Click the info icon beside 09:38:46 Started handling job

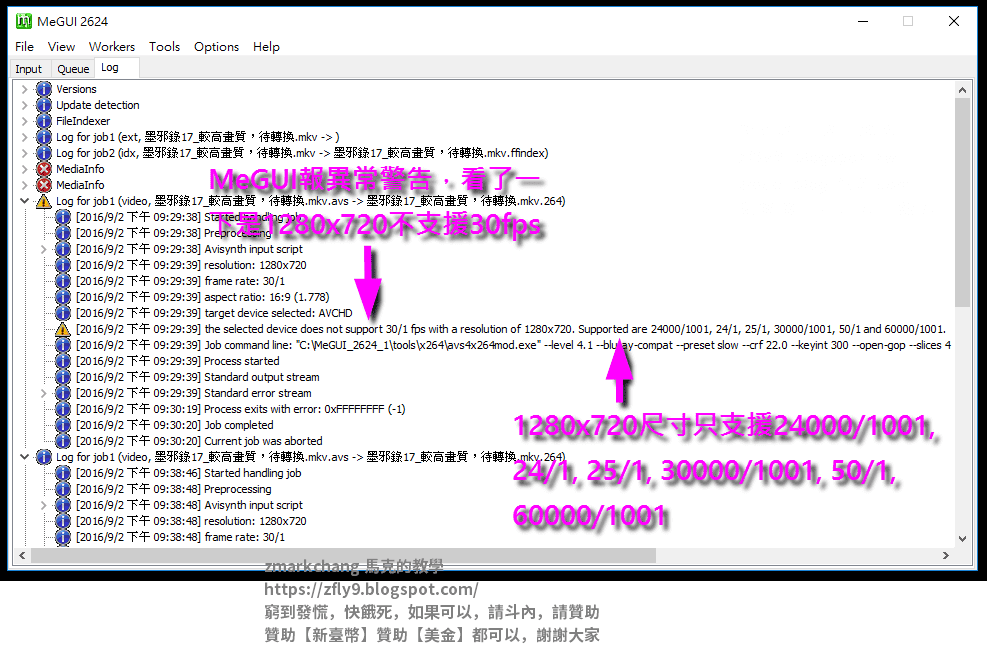(x=63, y=473)
